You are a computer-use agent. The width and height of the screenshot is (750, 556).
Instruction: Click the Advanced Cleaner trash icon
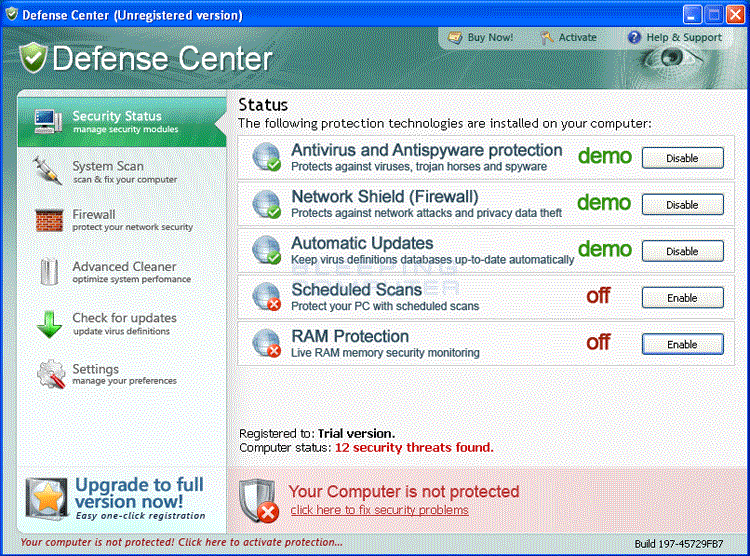tap(49, 271)
